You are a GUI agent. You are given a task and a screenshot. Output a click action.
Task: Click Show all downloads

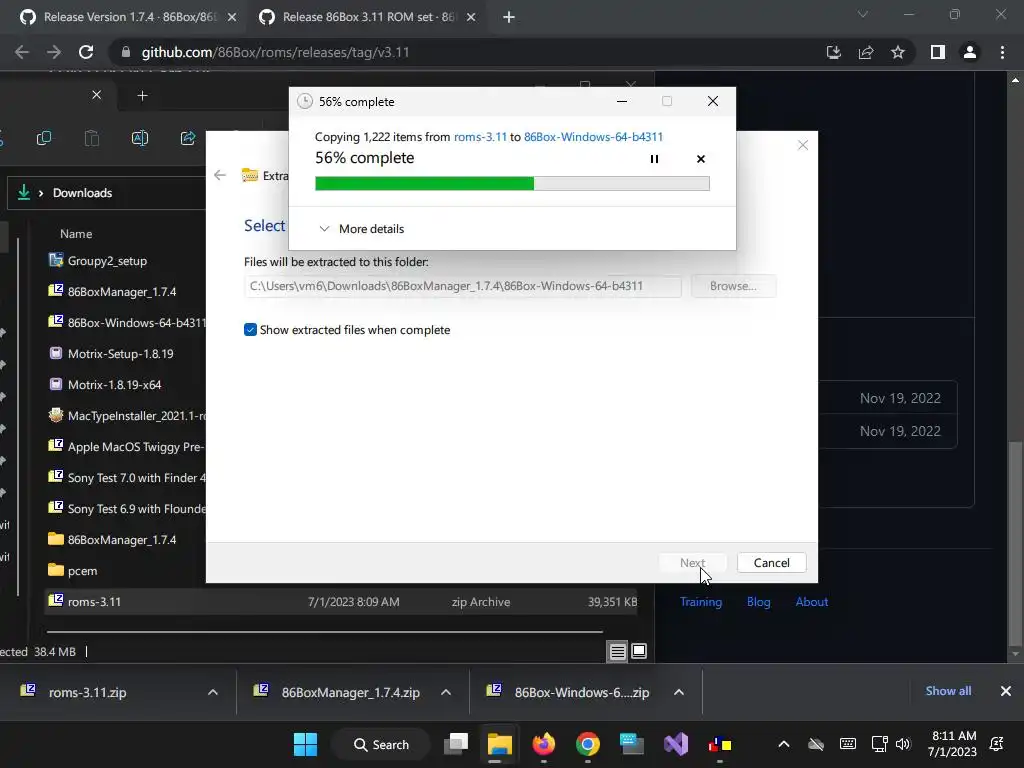click(x=948, y=691)
